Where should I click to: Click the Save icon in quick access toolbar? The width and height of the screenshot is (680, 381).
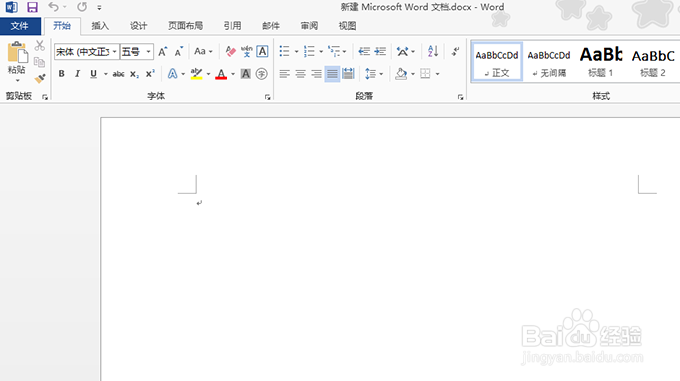click(32, 7)
